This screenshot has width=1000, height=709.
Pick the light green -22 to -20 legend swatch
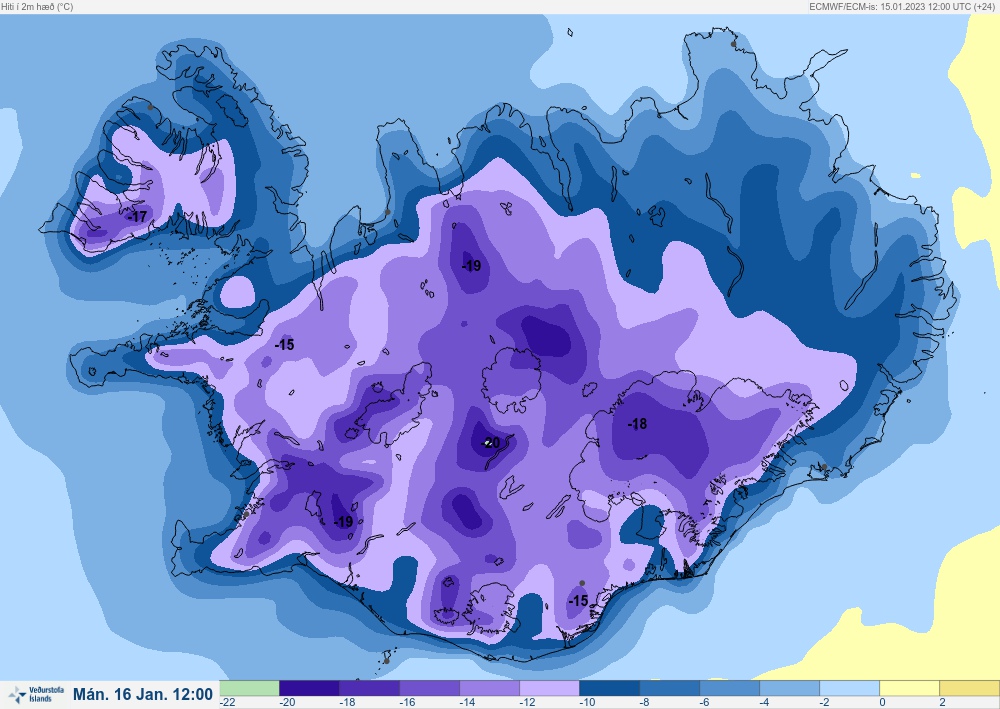[x=249, y=688]
